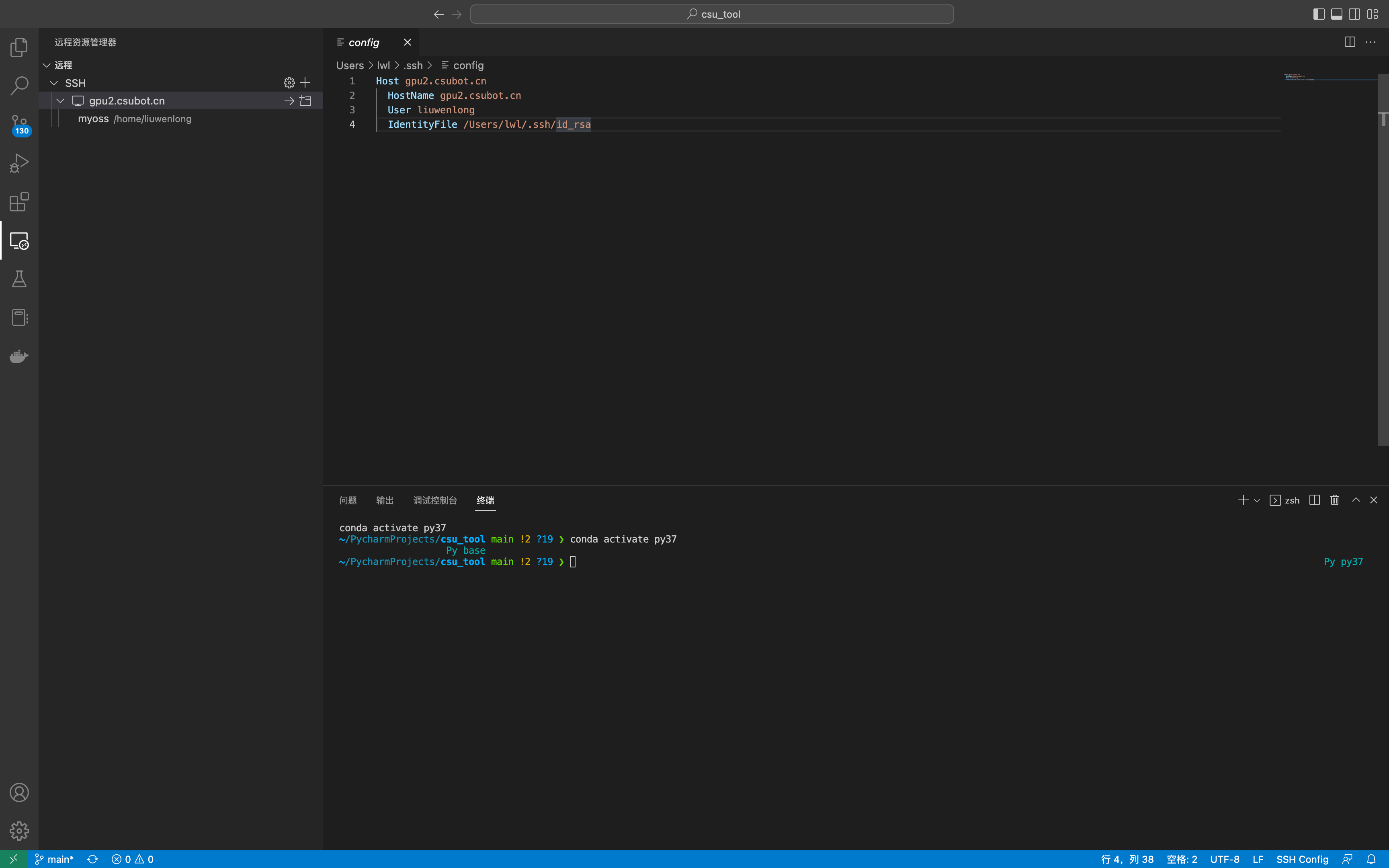Collapse the gpu2.csubot.cn host node
Viewport: 1389px width, 868px height.
(x=60, y=101)
